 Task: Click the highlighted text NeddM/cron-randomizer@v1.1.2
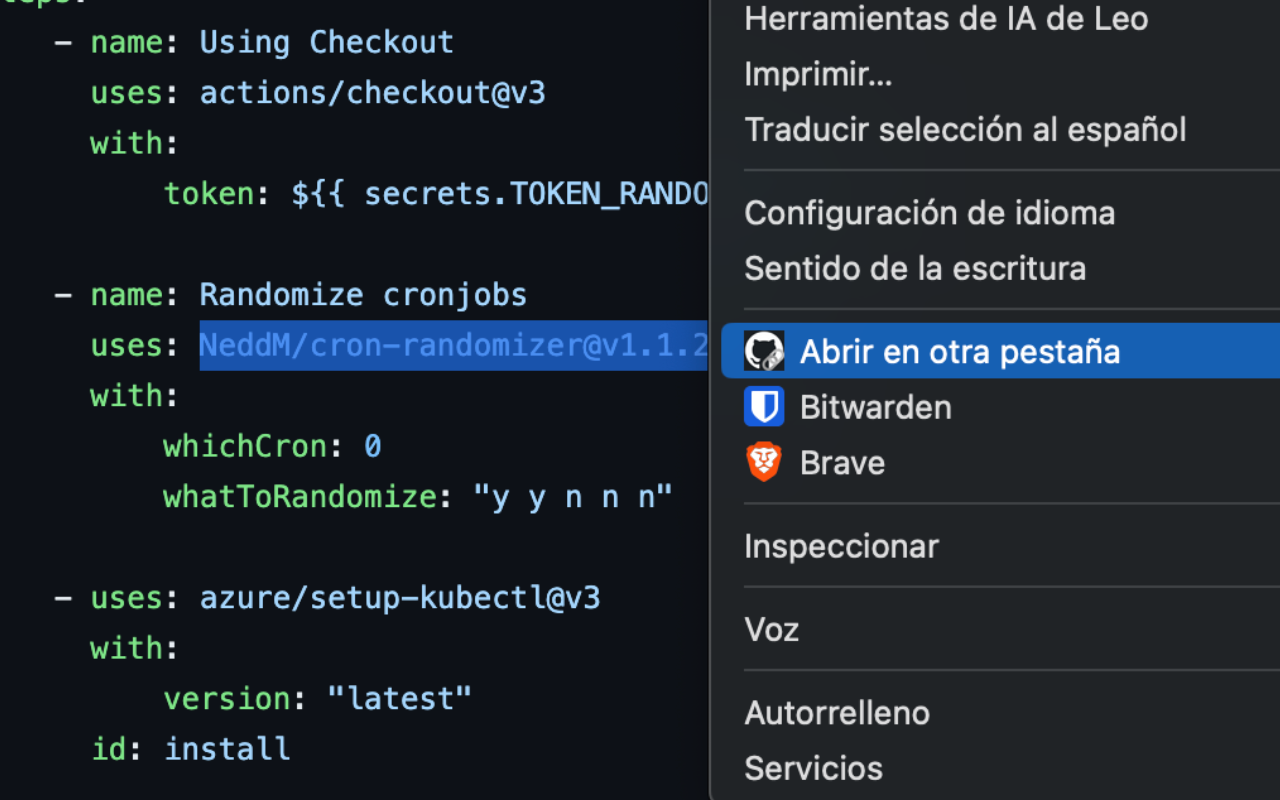454,345
